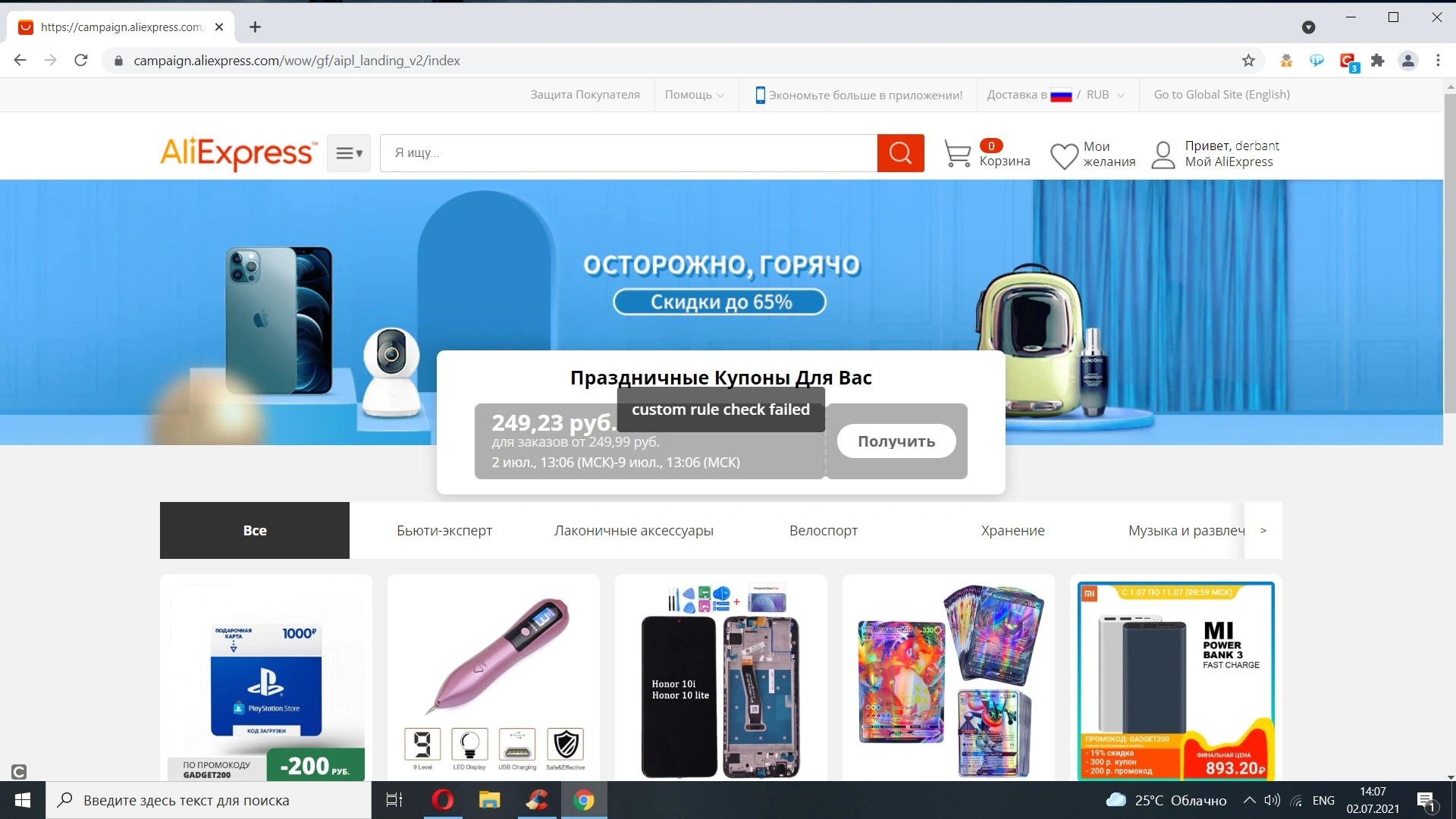Click the AliExpress logo
Viewport: 1456px width, 819px height.
tap(239, 153)
